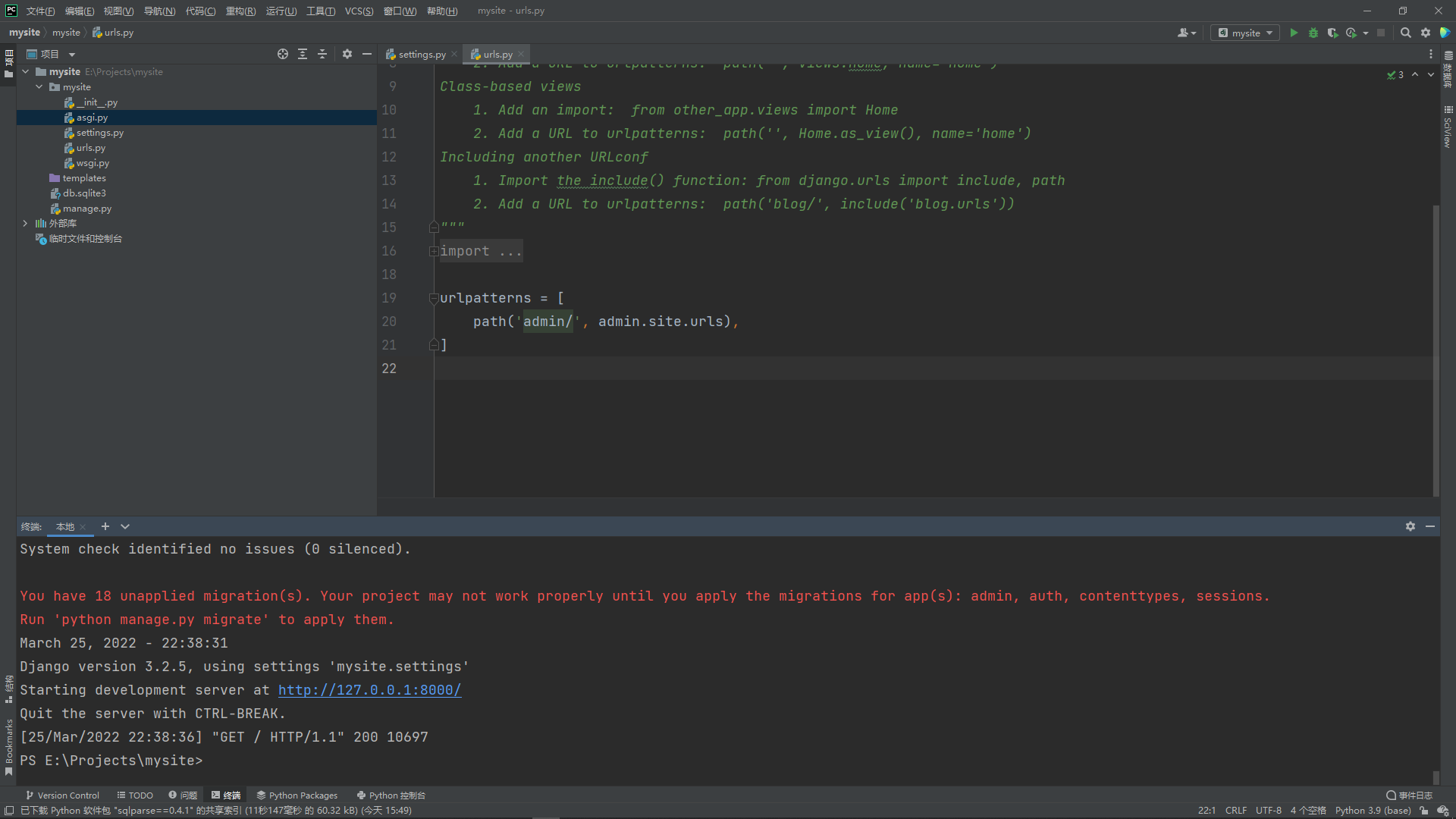This screenshot has width=1456, height=819.
Task: Open the SciView side panel
Action: point(1448,127)
